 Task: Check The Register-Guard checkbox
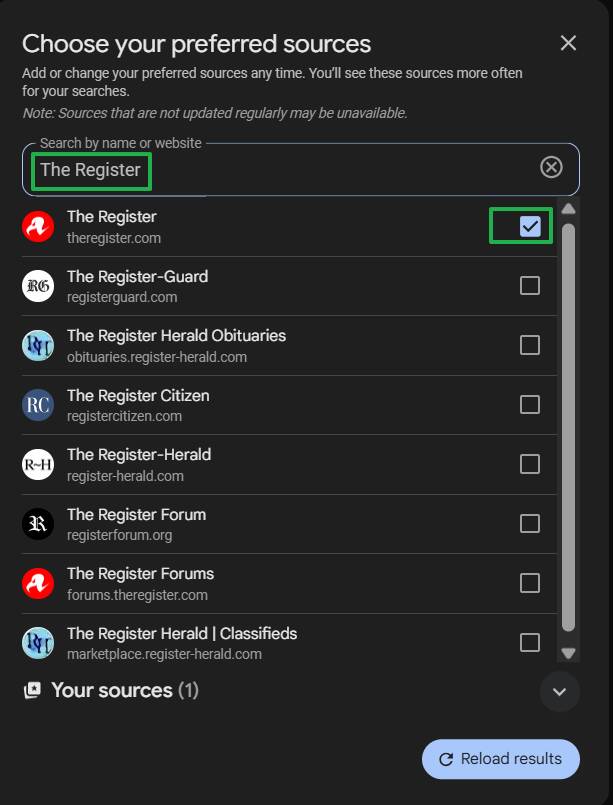point(530,285)
